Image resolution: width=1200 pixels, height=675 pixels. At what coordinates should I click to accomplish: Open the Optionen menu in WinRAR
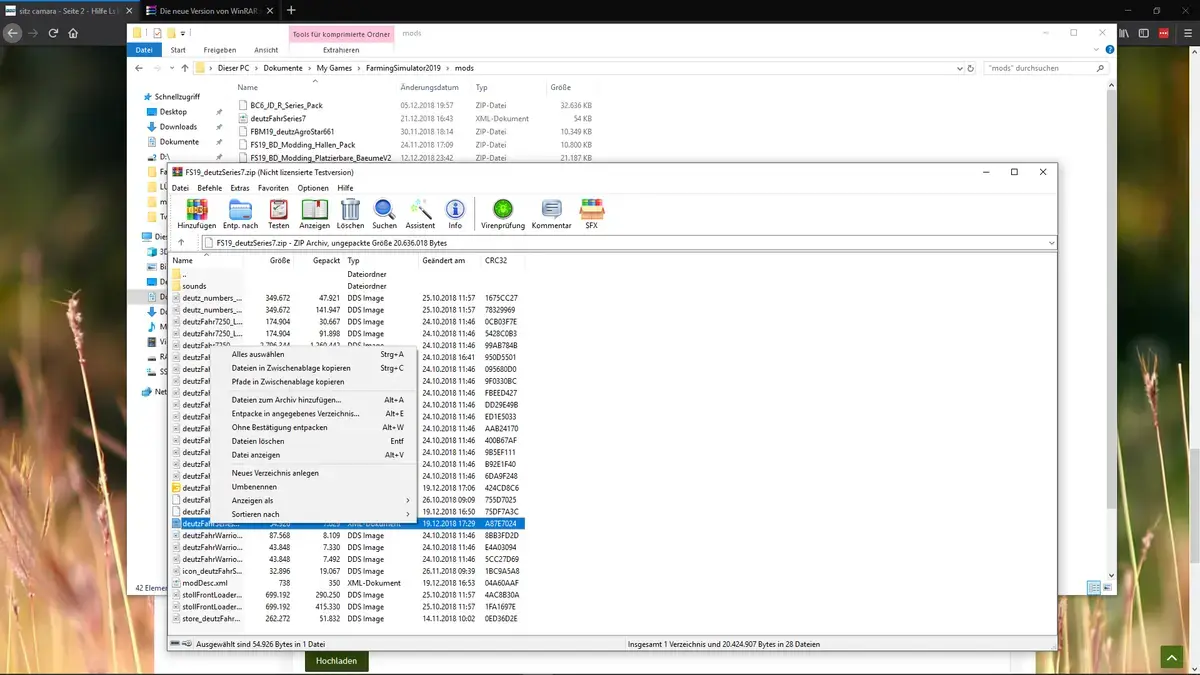[312, 188]
